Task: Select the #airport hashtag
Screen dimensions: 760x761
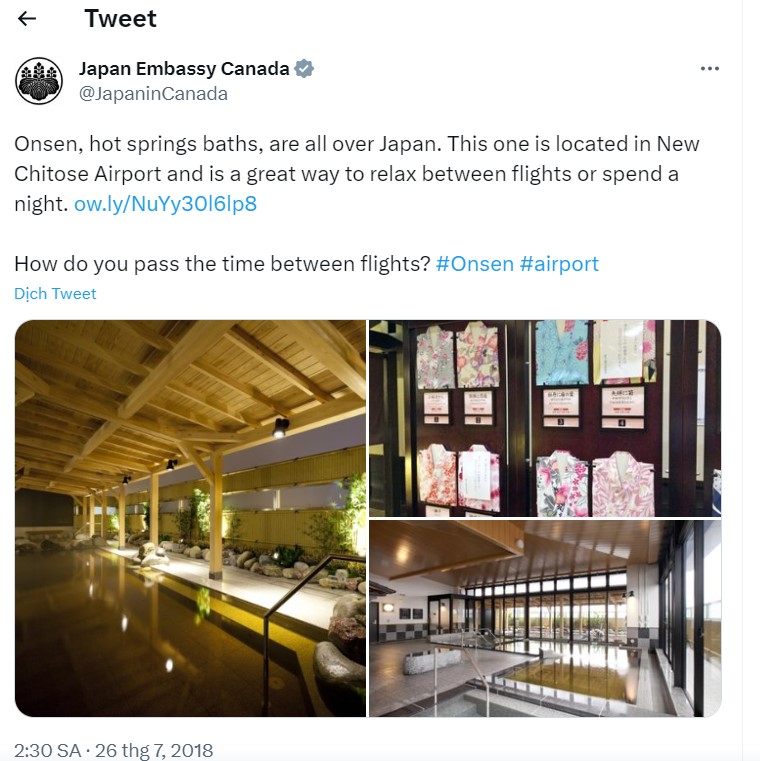Action: [x=559, y=264]
